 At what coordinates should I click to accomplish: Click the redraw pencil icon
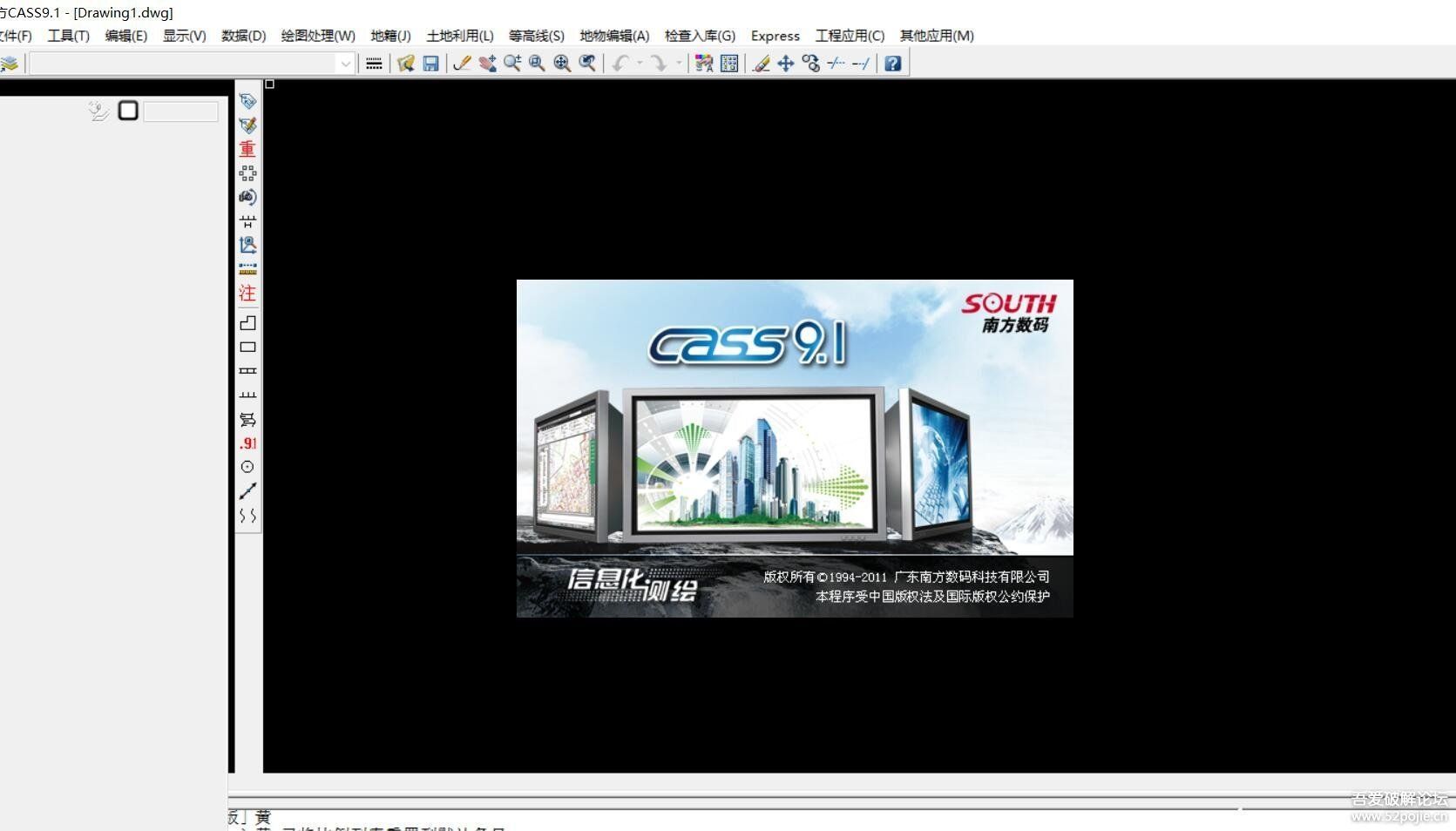(462, 64)
